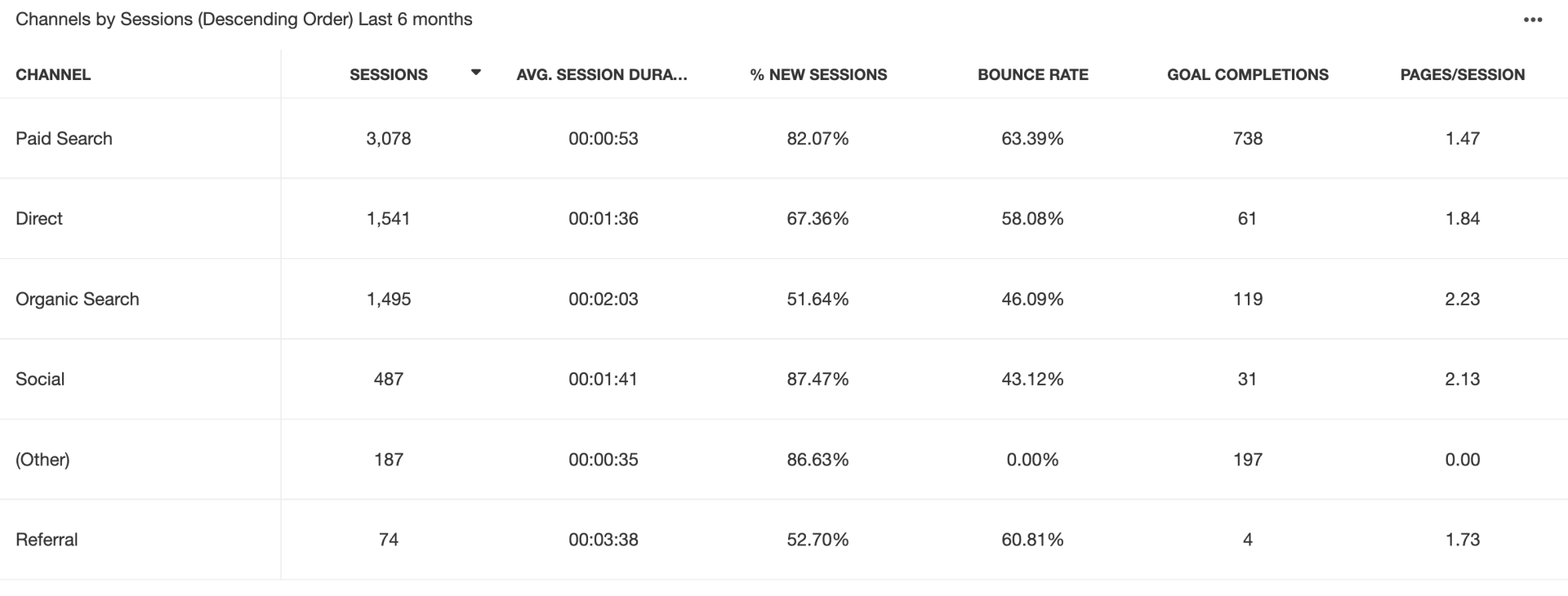
Task: Select the (Other) channel row
Action: (x=784, y=460)
